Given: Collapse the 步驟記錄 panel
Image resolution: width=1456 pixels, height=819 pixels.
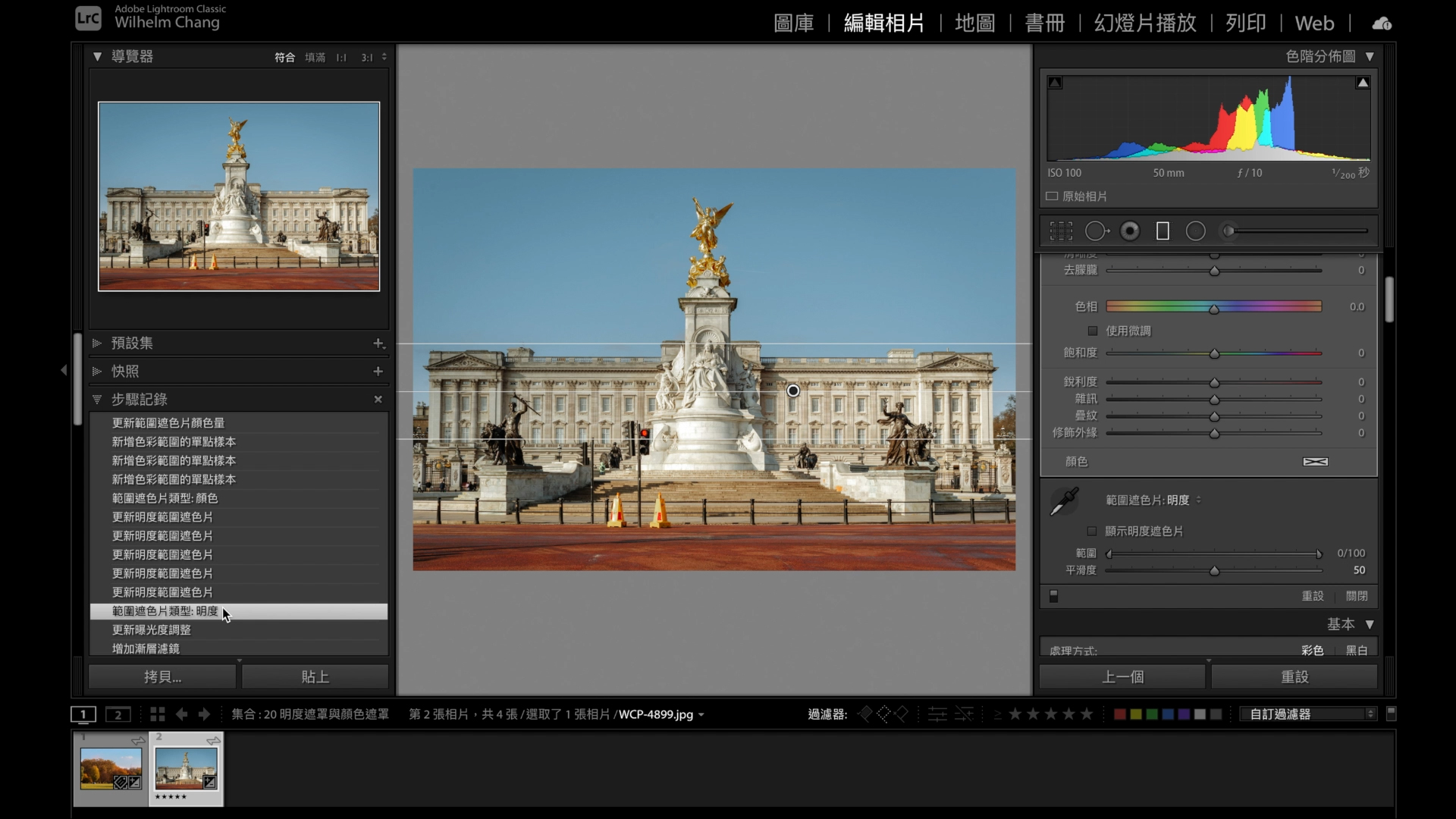Looking at the screenshot, I should (x=97, y=400).
